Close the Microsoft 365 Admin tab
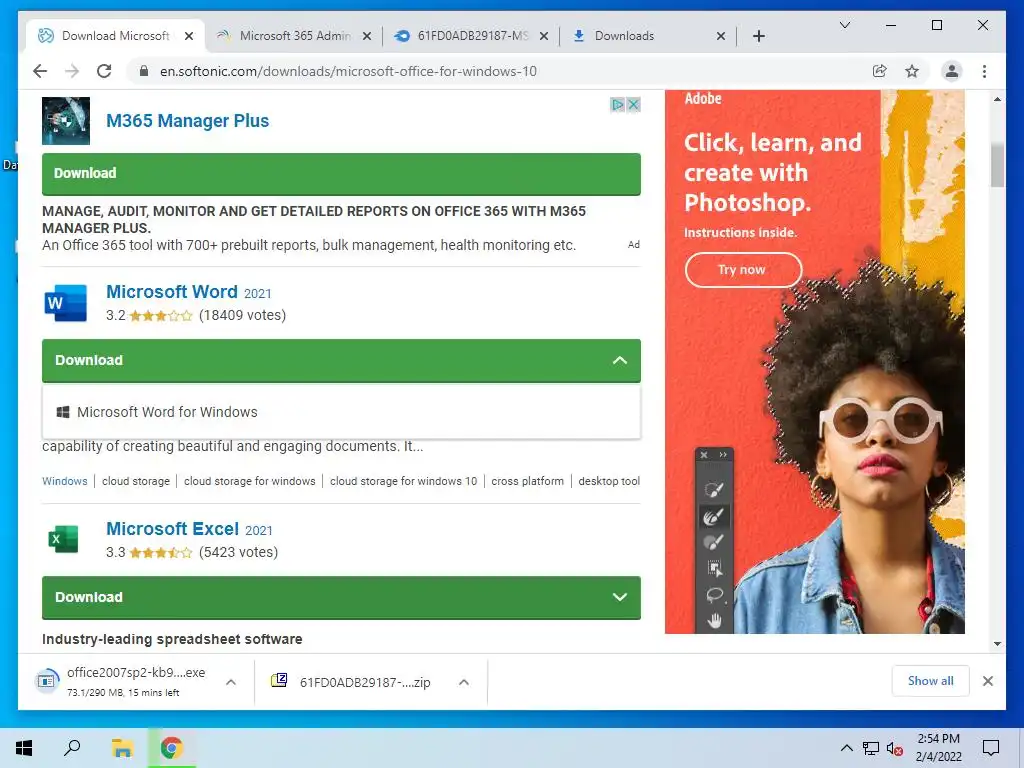 point(367,36)
